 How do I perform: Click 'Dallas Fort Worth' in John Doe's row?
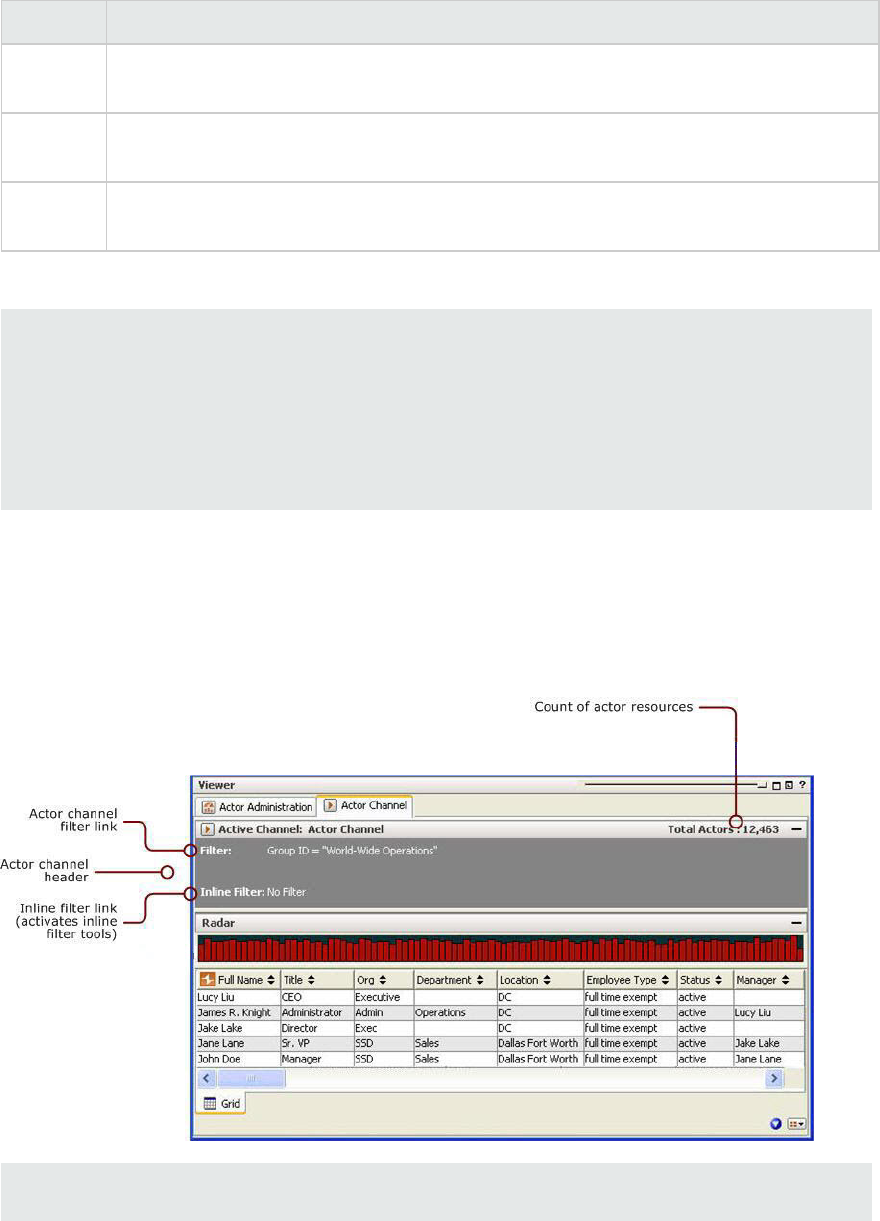540,1059
